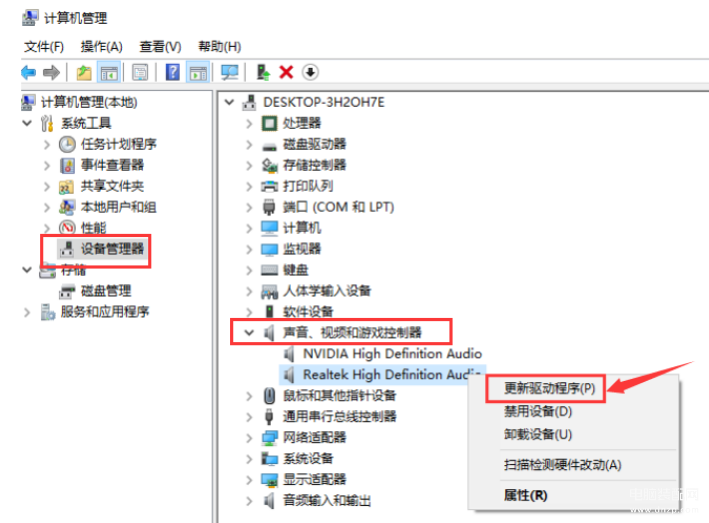Collapse the 系统工具 tree node
Image resolution: width=709 pixels, height=523 pixels.
click(x=27, y=123)
